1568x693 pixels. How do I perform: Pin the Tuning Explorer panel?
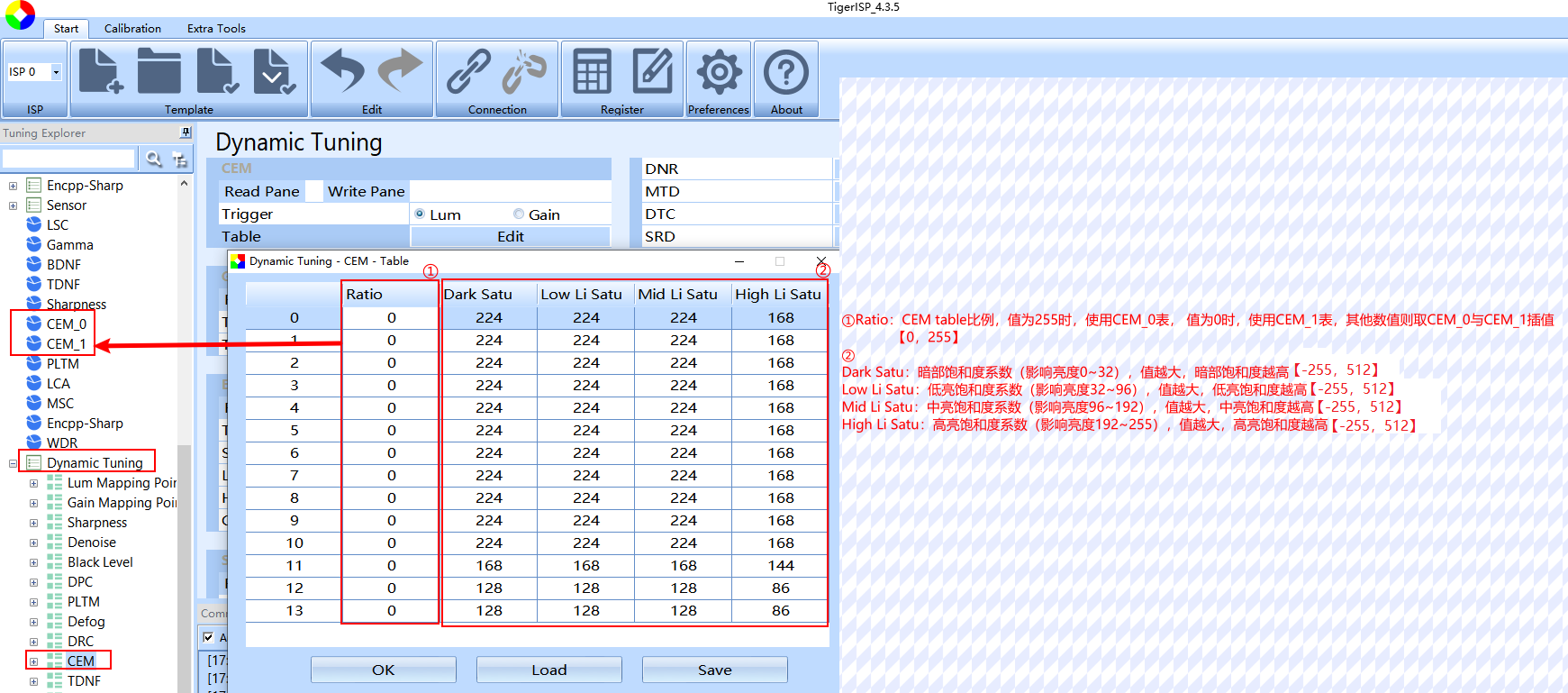[x=186, y=132]
